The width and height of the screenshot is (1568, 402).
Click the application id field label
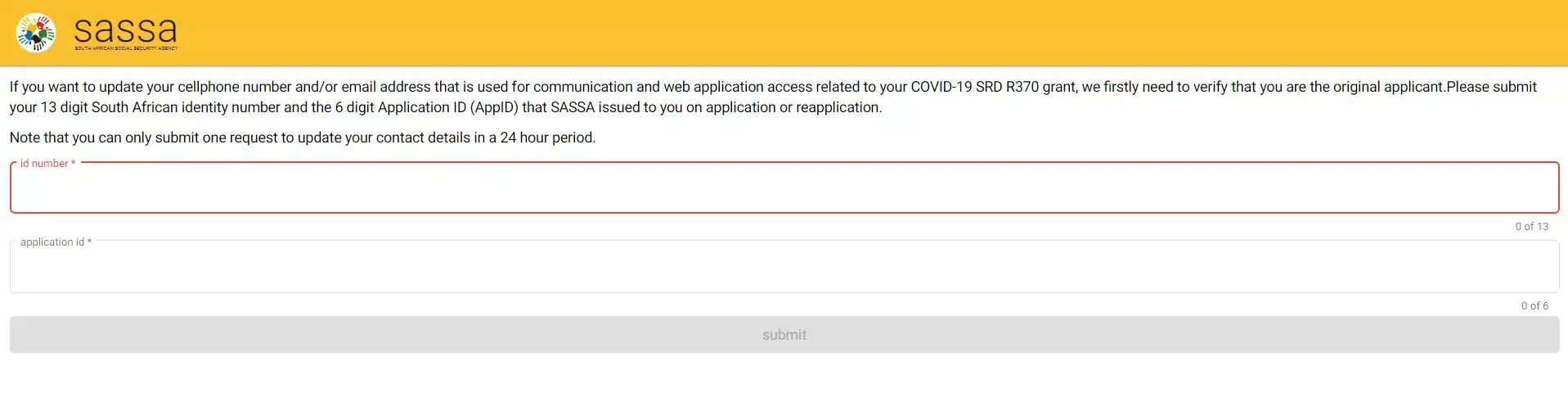[x=52, y=242]
